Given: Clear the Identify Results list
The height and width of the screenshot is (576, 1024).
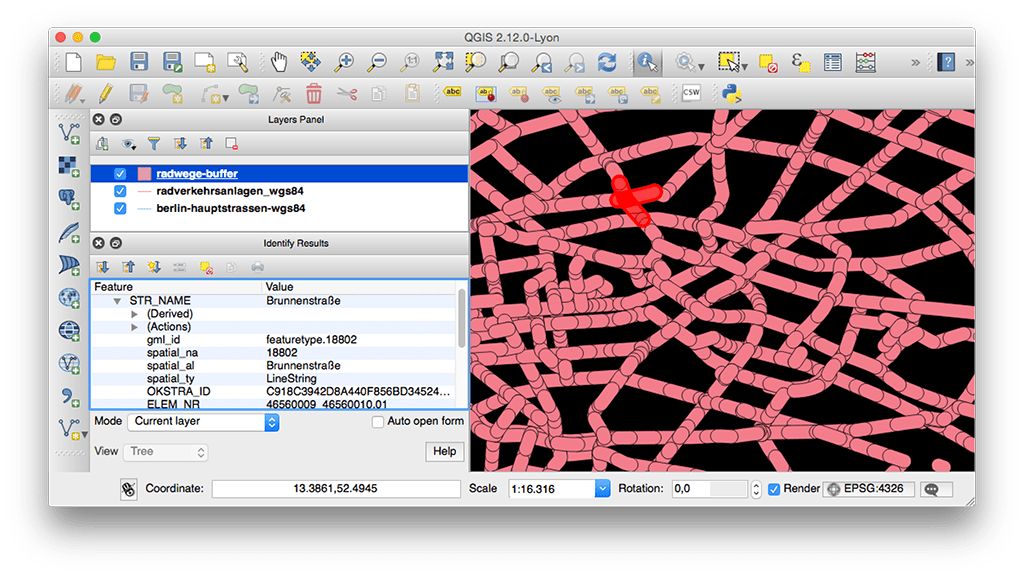Looking at the screenshot, I should (x=207, y=267).
